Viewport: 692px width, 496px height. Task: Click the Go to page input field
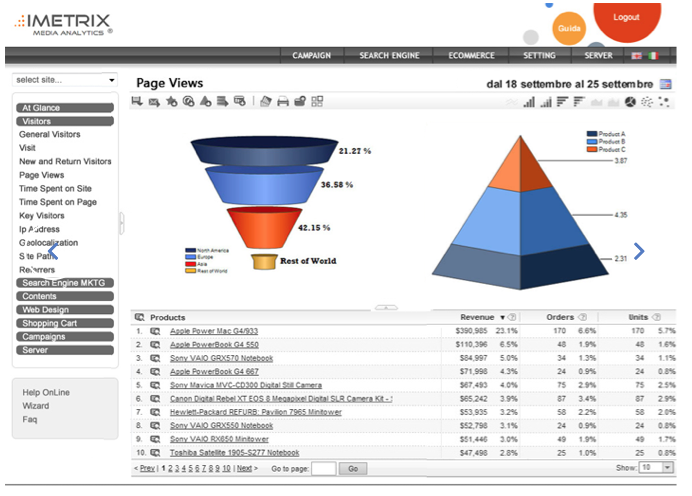click(323, 468)
